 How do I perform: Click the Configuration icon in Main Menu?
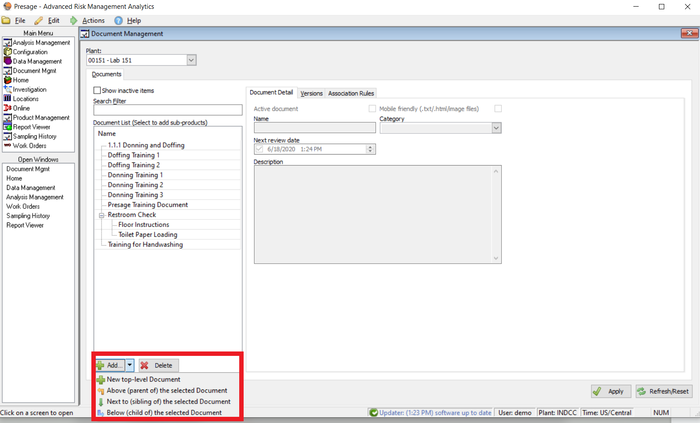click(7, 52)
